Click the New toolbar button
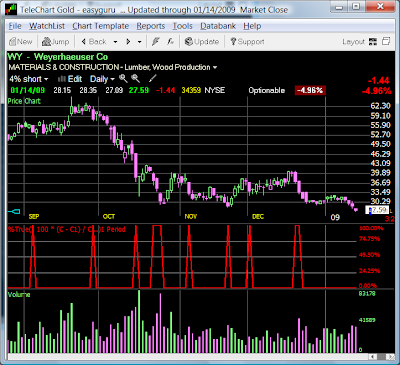 click(x=21, y=42)
